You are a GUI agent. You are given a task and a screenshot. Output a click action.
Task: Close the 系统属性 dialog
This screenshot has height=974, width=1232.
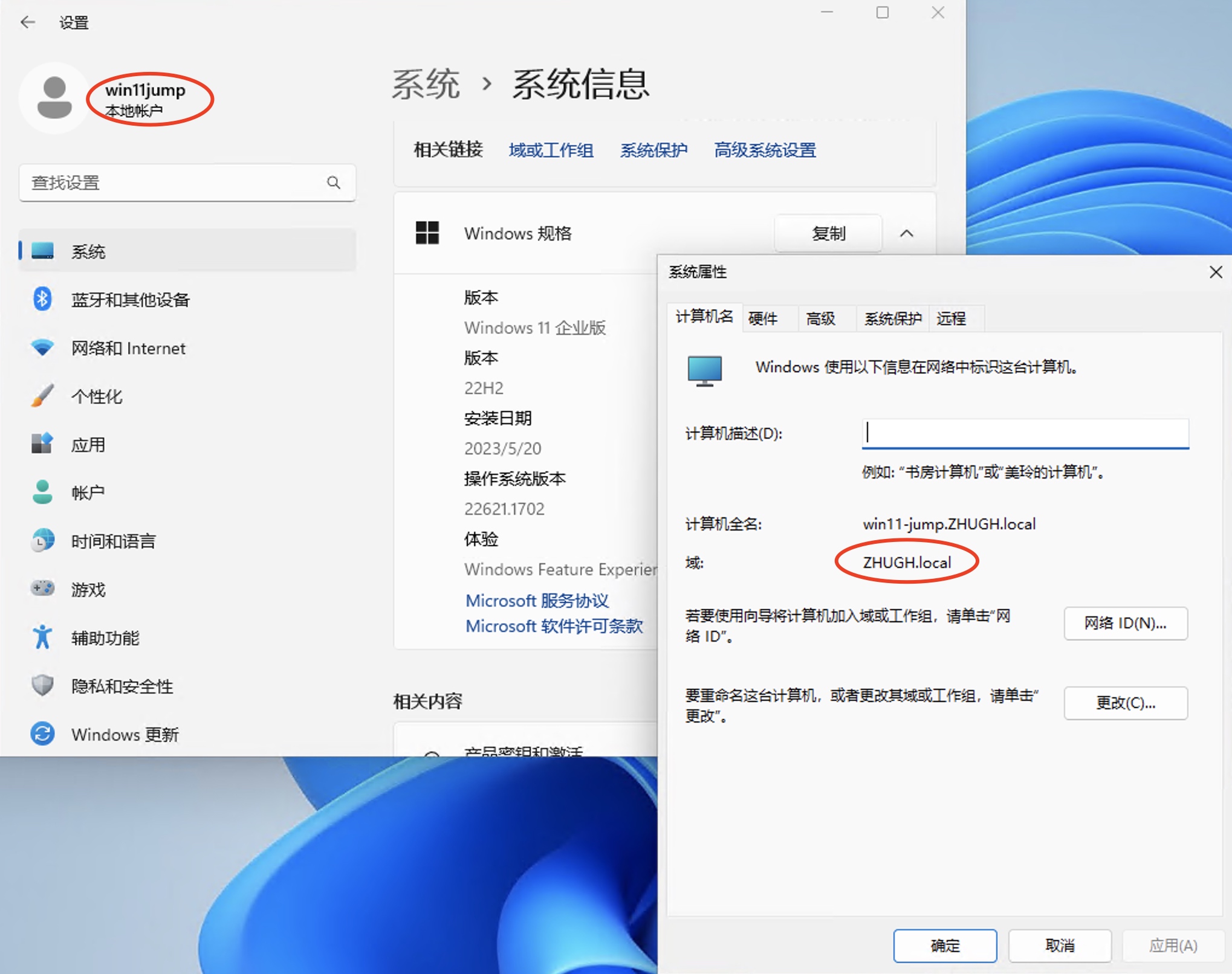pos(1216,272)
